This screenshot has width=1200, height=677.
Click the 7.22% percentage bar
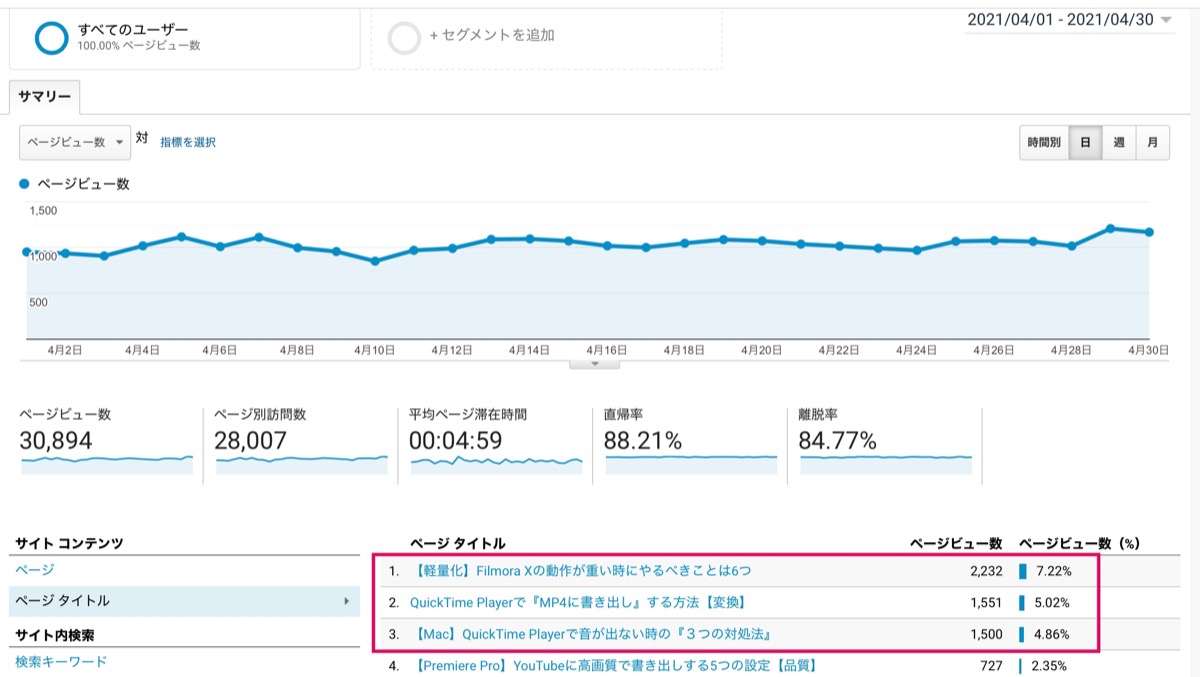(1023, 571)
